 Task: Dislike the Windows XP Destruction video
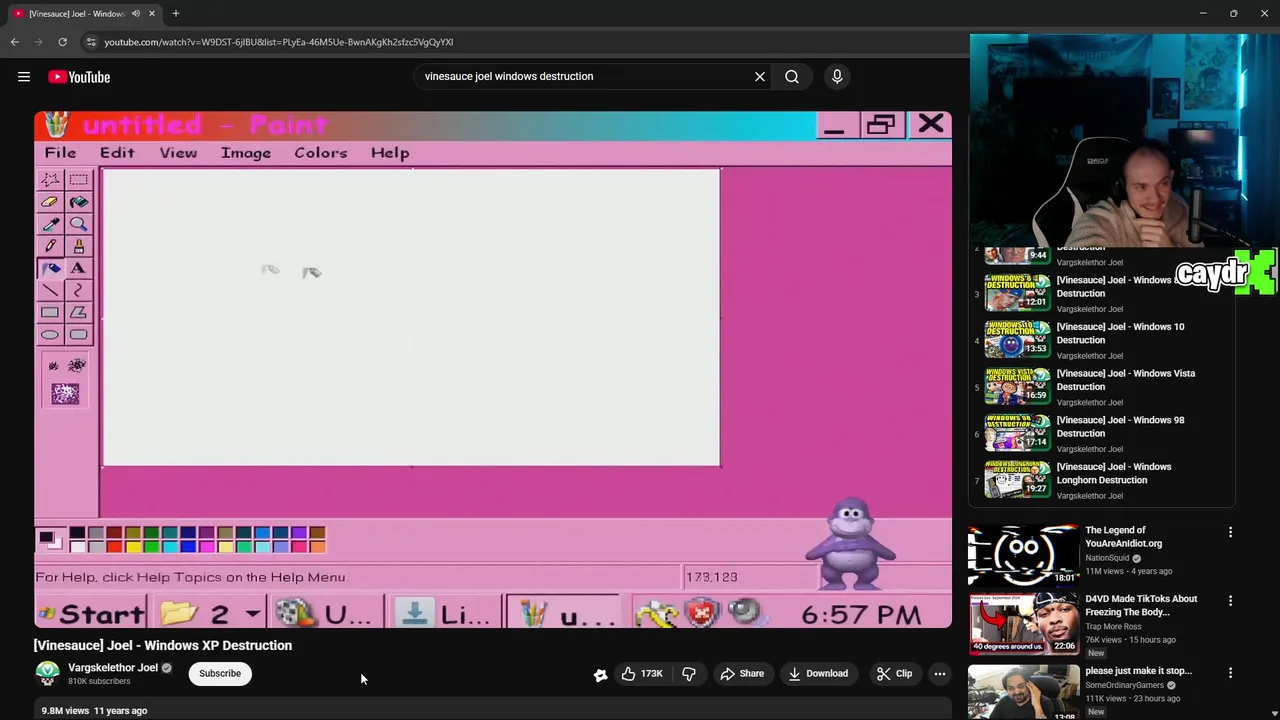coord(689,674)
